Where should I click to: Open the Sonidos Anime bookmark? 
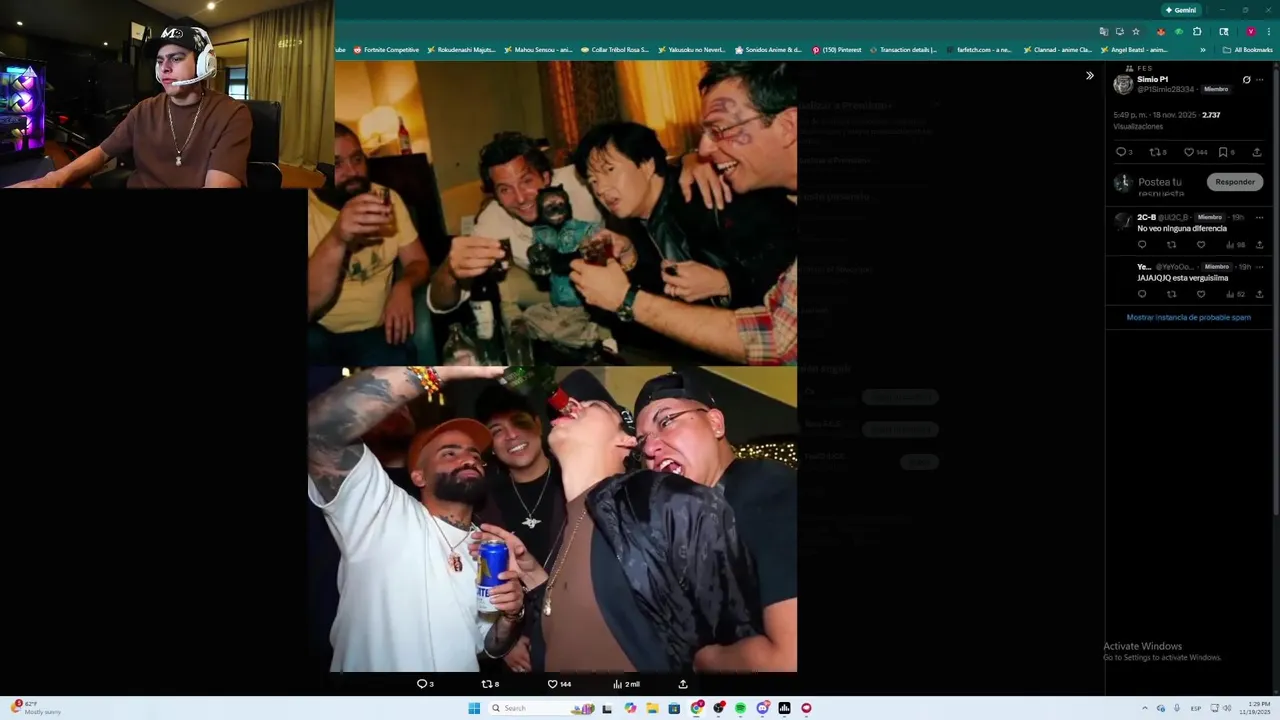pos(768,49)
